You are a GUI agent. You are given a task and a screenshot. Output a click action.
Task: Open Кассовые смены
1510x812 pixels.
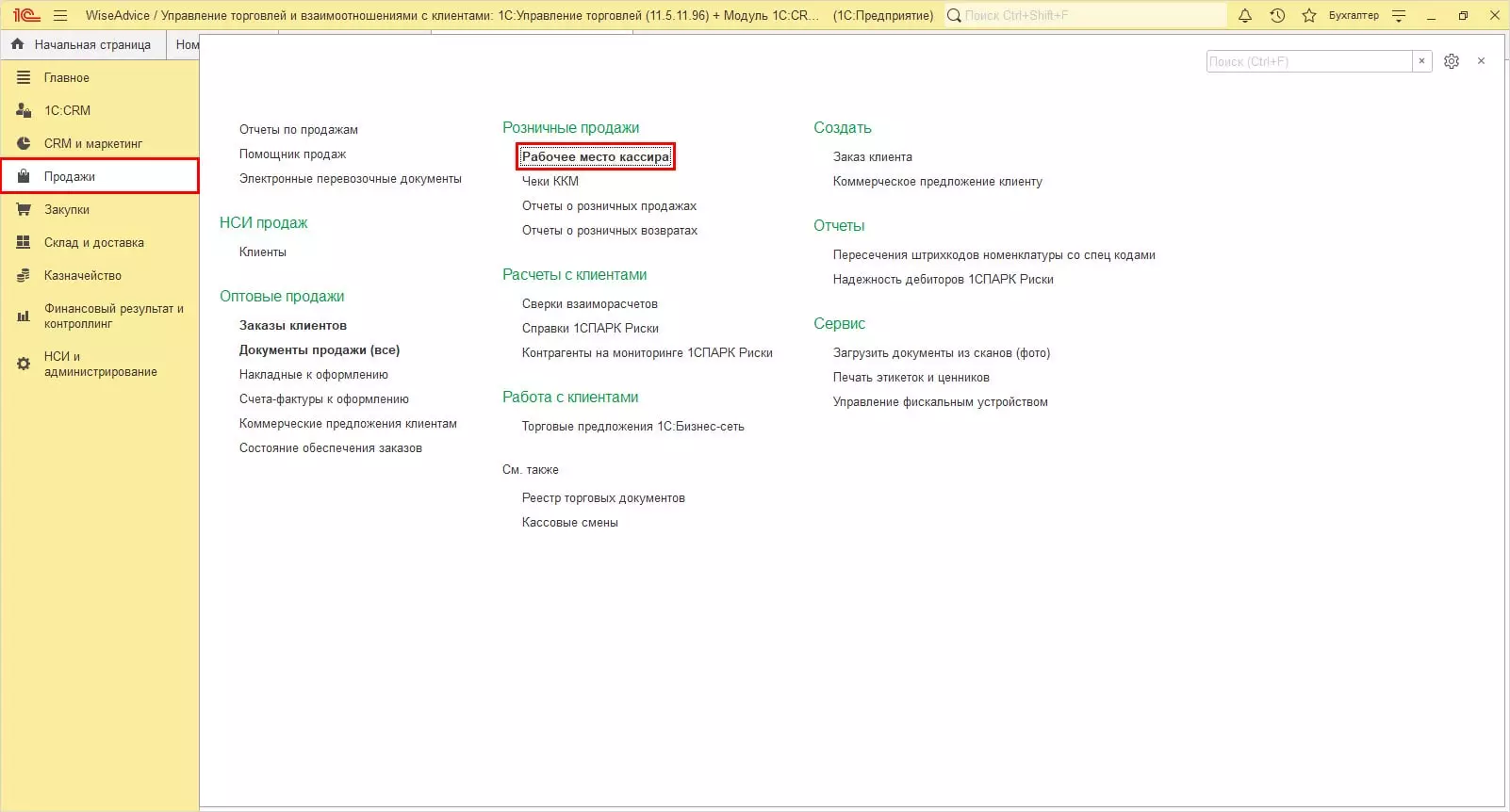tap(570, 523)
